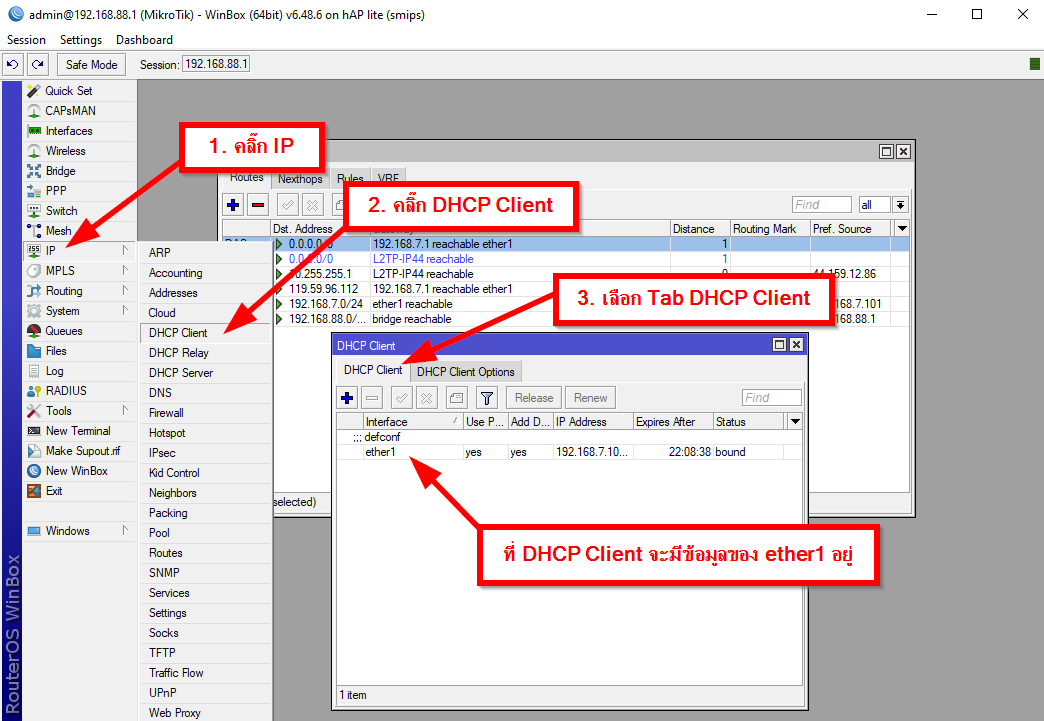
Task: Sort DHCP Client list by Interface column
Action: [413, 421]
